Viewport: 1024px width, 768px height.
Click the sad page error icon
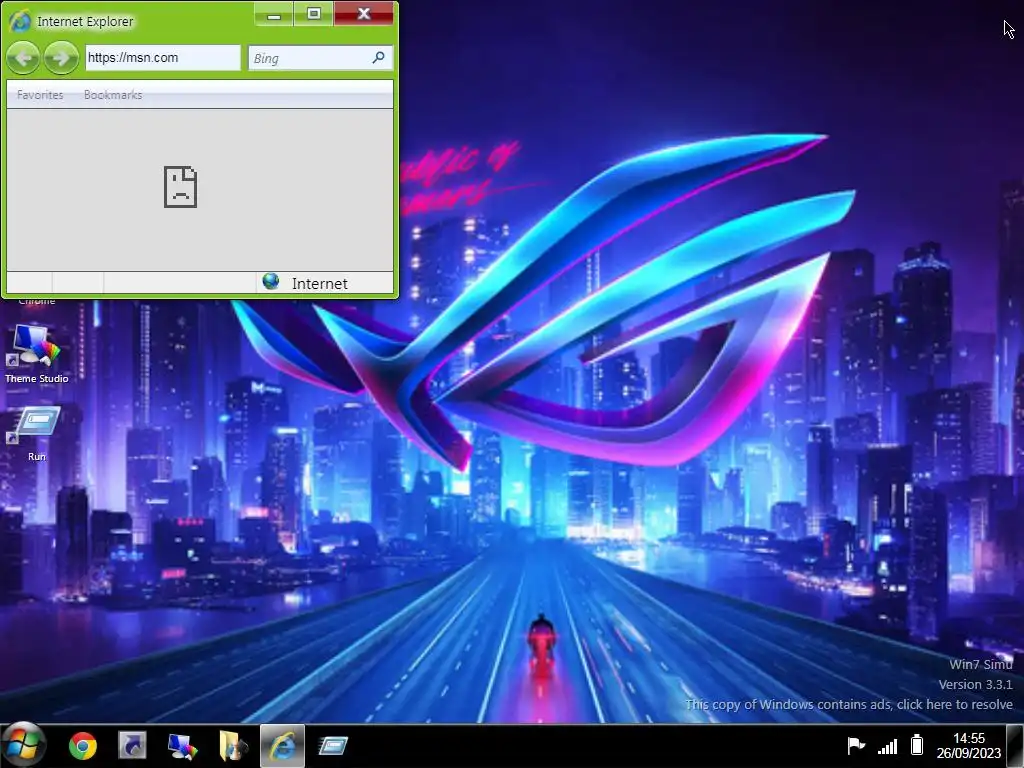tap(180, 187)
